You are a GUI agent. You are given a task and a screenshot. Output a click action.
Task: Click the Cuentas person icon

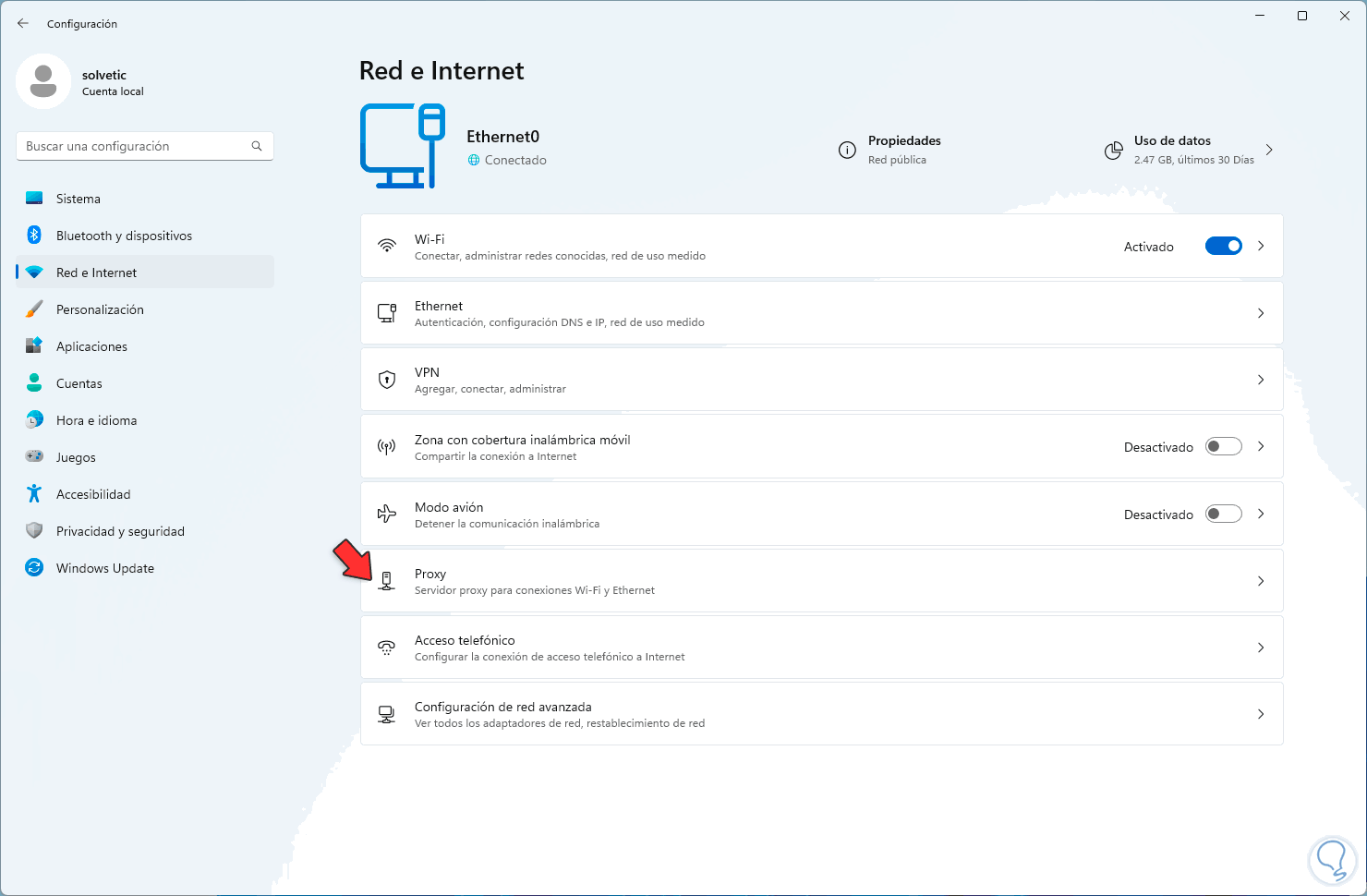[x=34, y=383]
